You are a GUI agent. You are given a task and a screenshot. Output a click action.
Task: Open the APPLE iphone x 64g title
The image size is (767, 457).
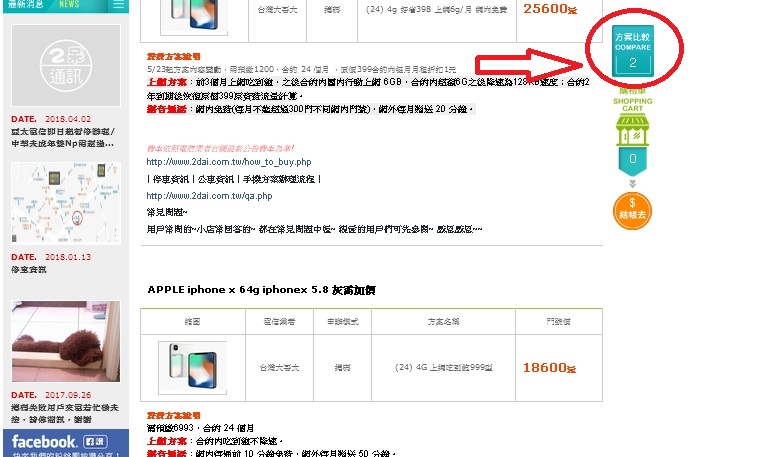click(x=262, y=290)
